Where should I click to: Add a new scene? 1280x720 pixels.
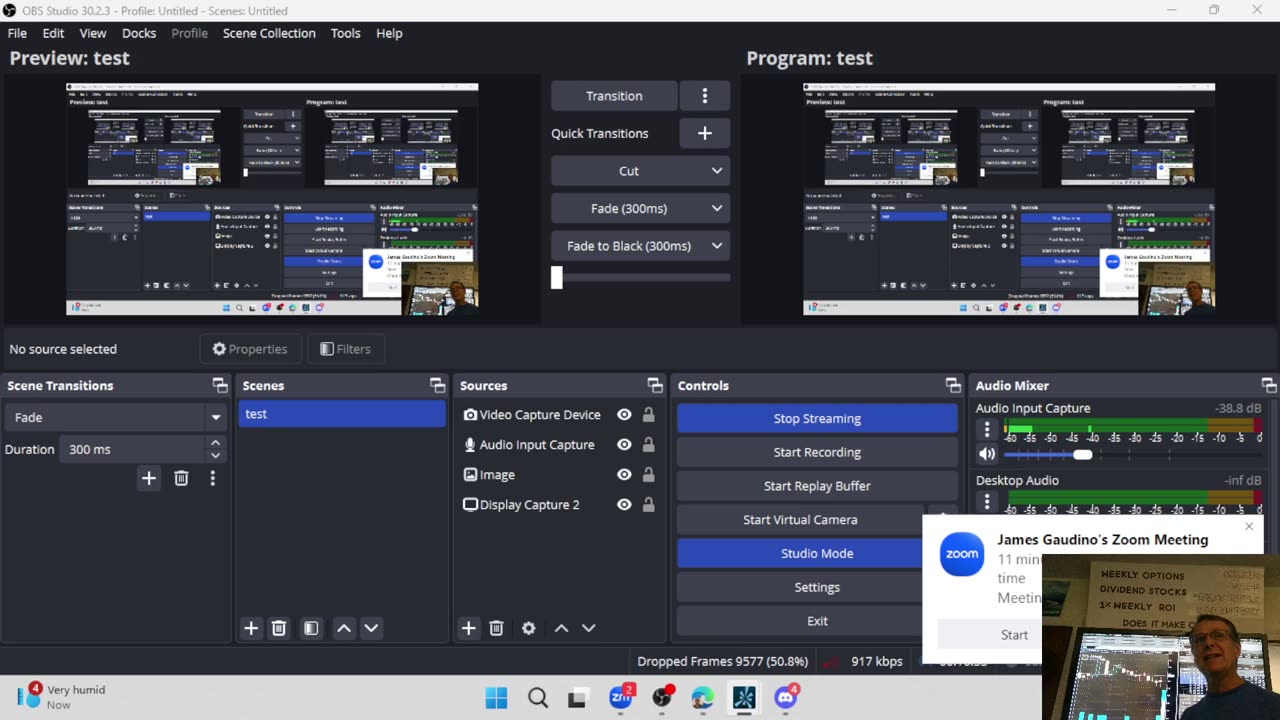tap(251, 628)
